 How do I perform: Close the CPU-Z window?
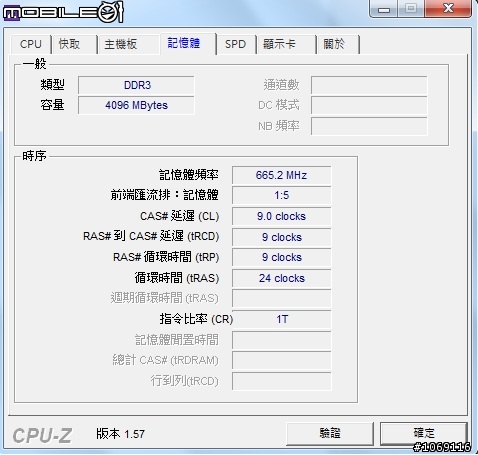click(449, 8)
